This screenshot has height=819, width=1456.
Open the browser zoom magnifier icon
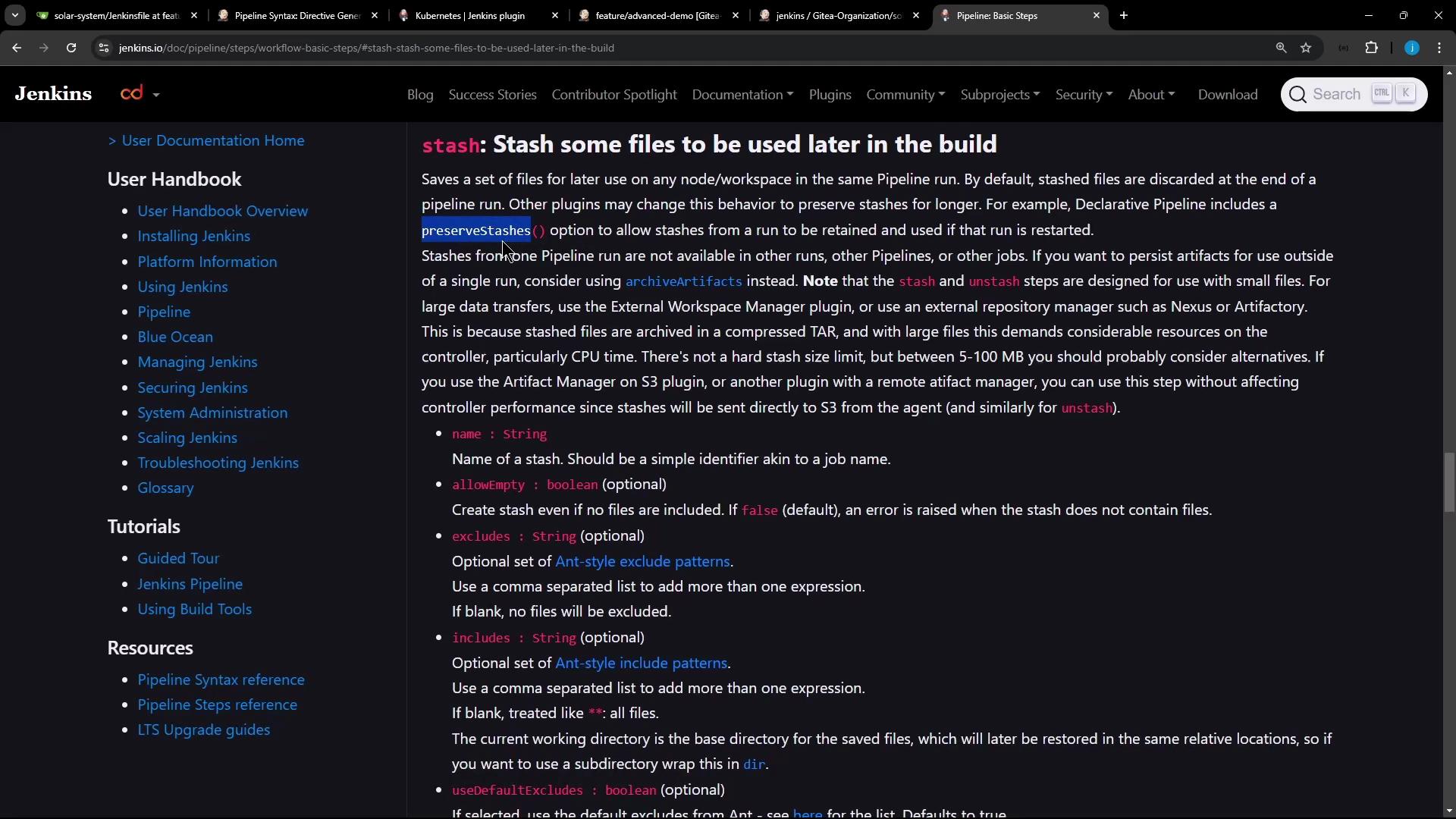pos(1281,48)
